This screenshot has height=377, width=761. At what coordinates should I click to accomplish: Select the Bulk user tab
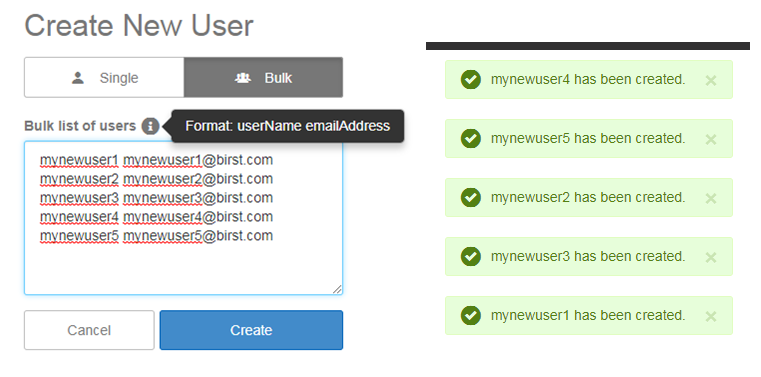click(264, 78)
